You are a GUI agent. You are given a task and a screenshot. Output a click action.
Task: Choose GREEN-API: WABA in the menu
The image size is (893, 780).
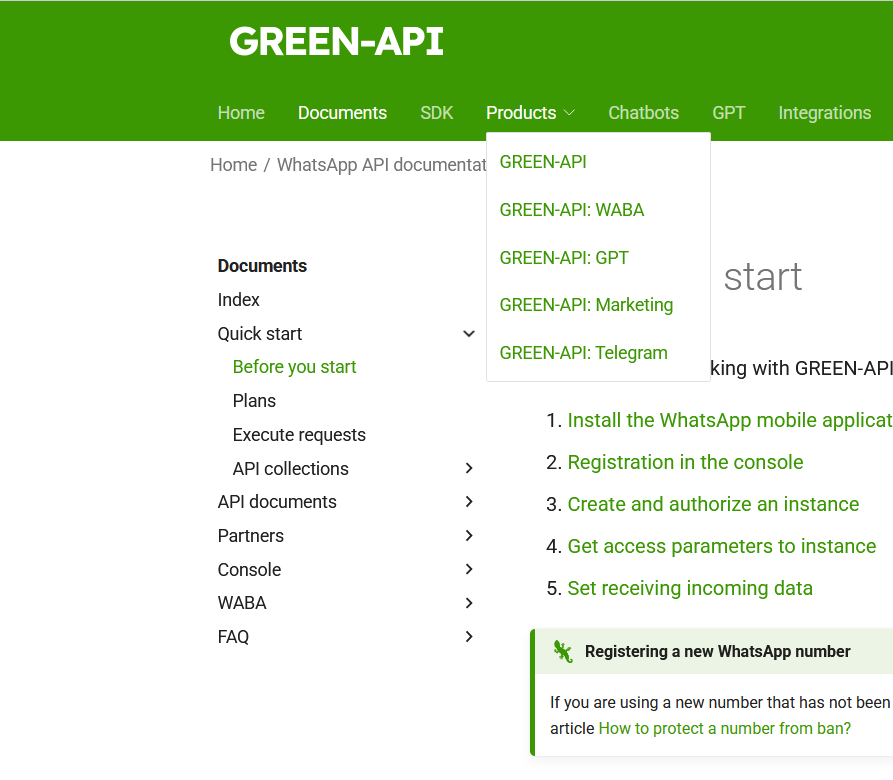click(x=572, y=210)
